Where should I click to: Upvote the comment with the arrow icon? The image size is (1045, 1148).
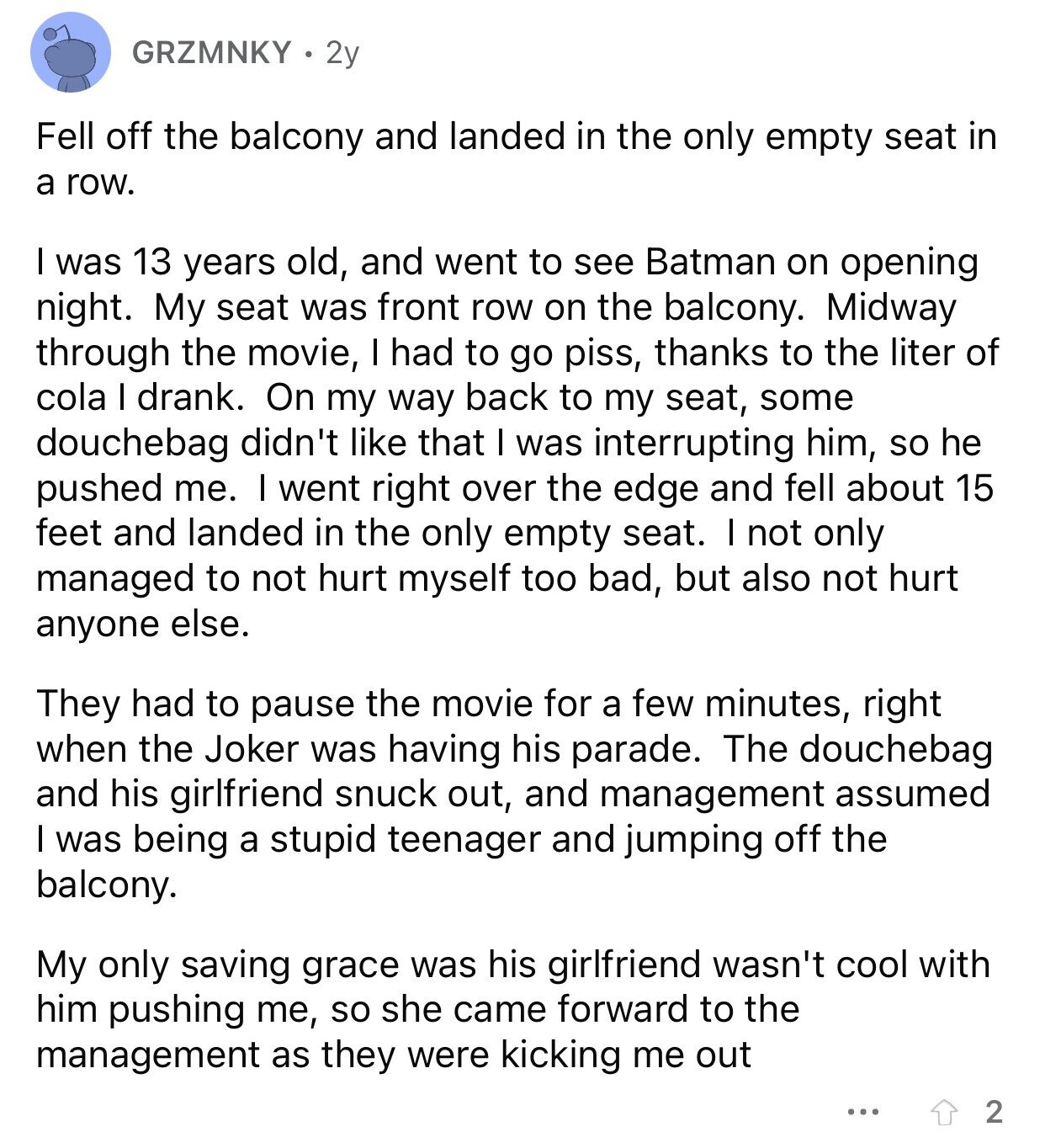(944, 1113)
